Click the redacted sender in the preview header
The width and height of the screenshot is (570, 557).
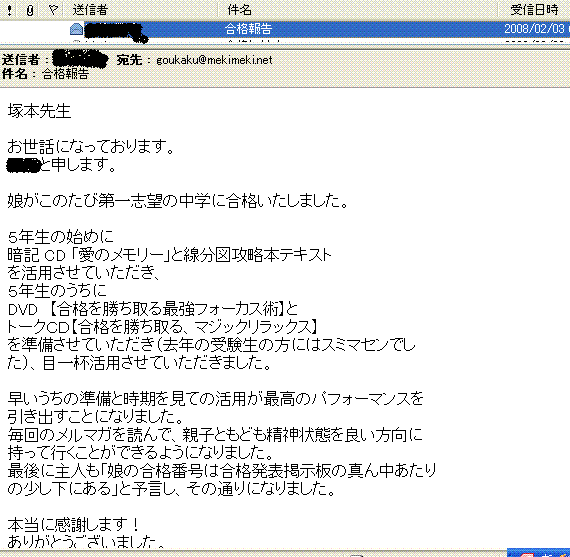(80, 59)
